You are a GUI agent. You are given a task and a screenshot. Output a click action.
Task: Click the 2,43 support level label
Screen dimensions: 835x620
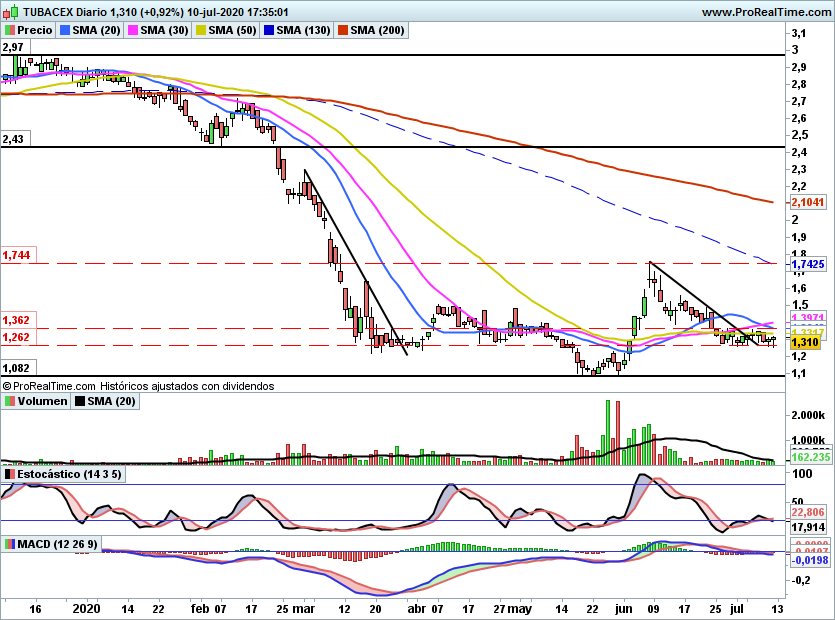coord(13,139)
